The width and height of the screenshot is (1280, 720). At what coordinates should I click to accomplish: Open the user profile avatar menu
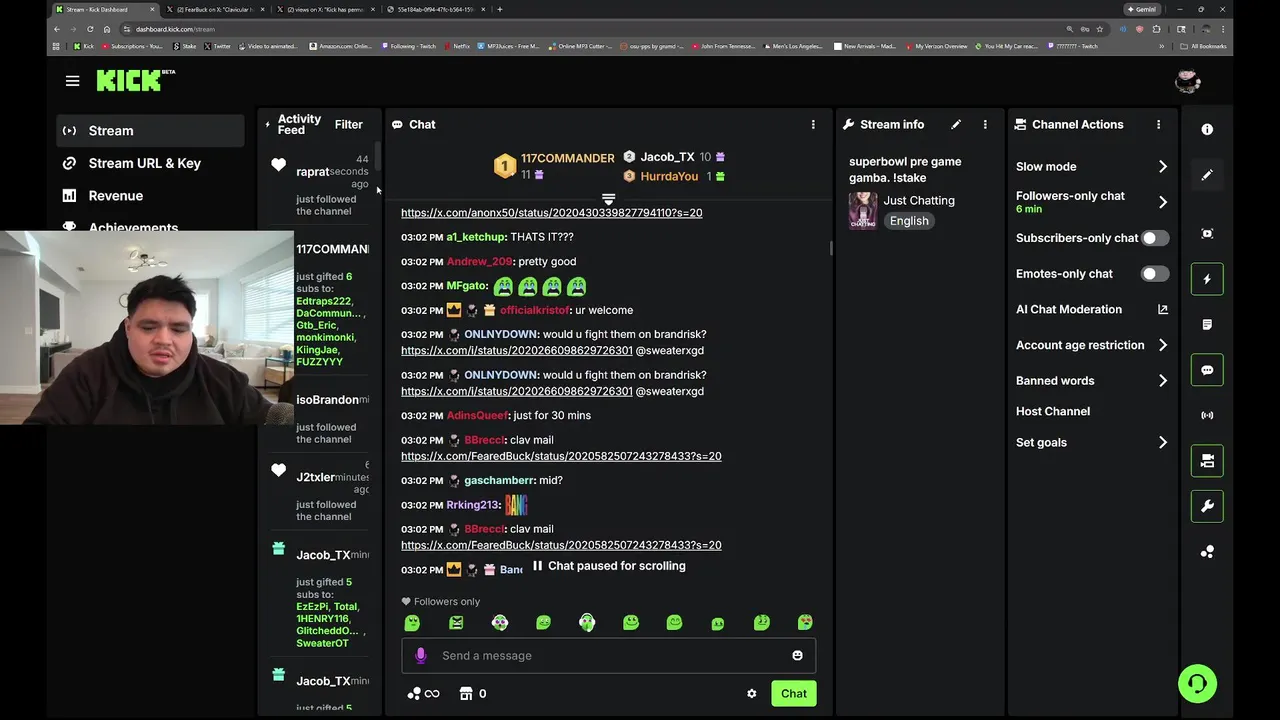point(1188,81)
